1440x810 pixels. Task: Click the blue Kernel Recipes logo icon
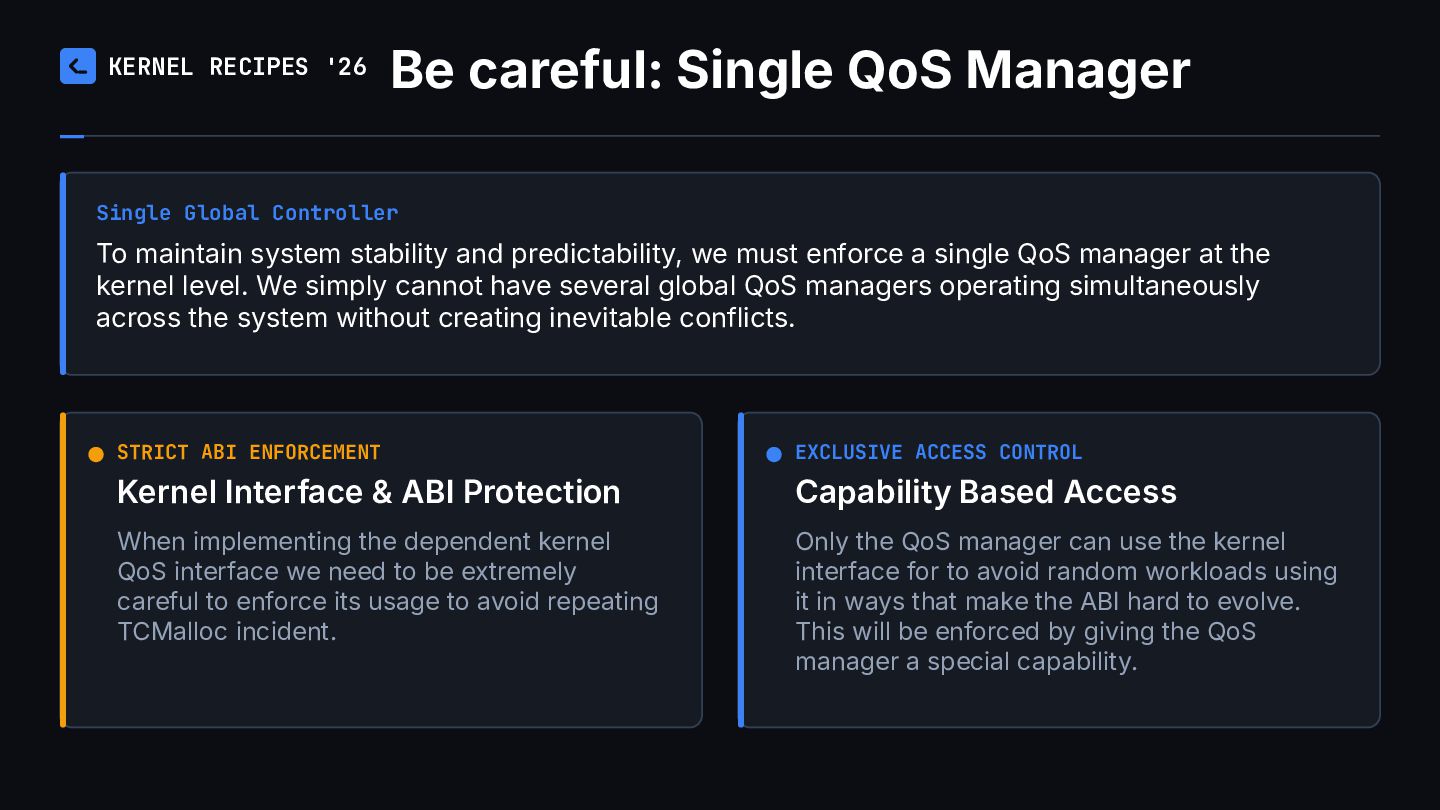78,66
